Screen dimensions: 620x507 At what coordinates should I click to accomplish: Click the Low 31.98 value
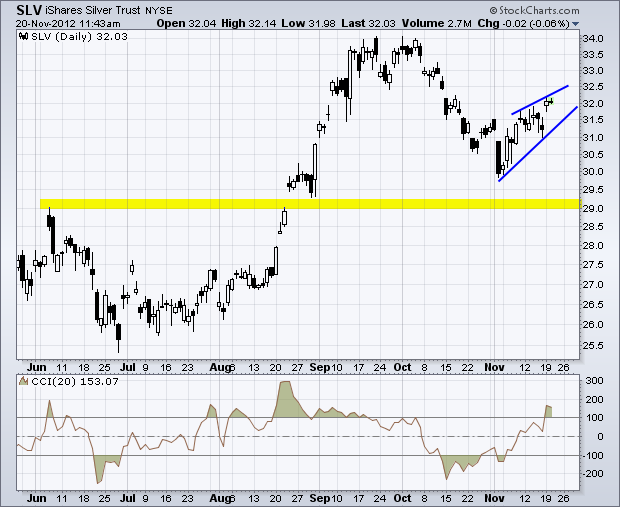click(308, 23)
